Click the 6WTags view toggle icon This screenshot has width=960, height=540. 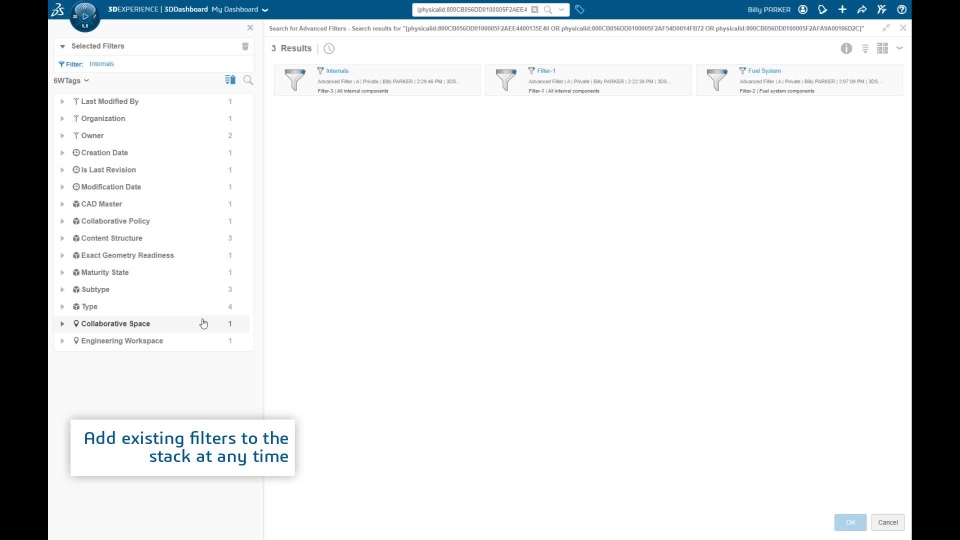230,80
